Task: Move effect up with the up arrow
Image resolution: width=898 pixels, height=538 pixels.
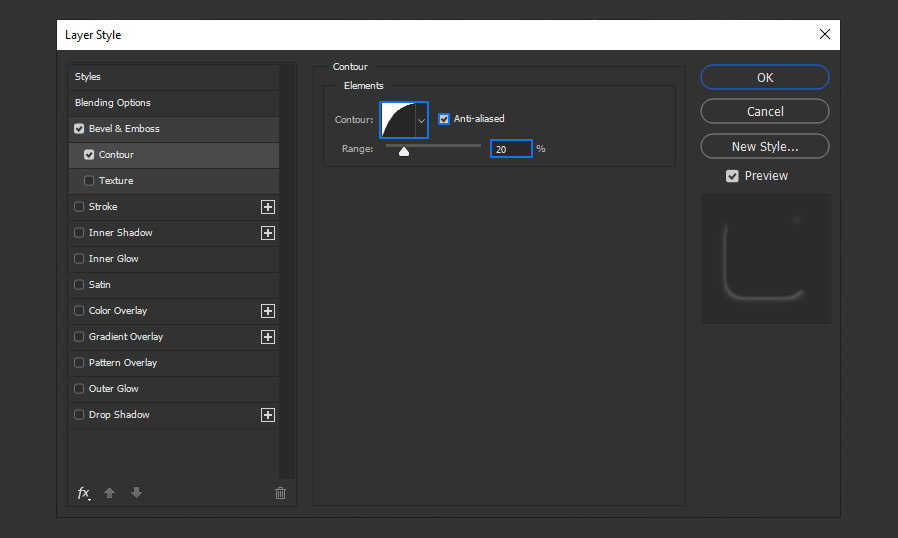Action: 109,493
